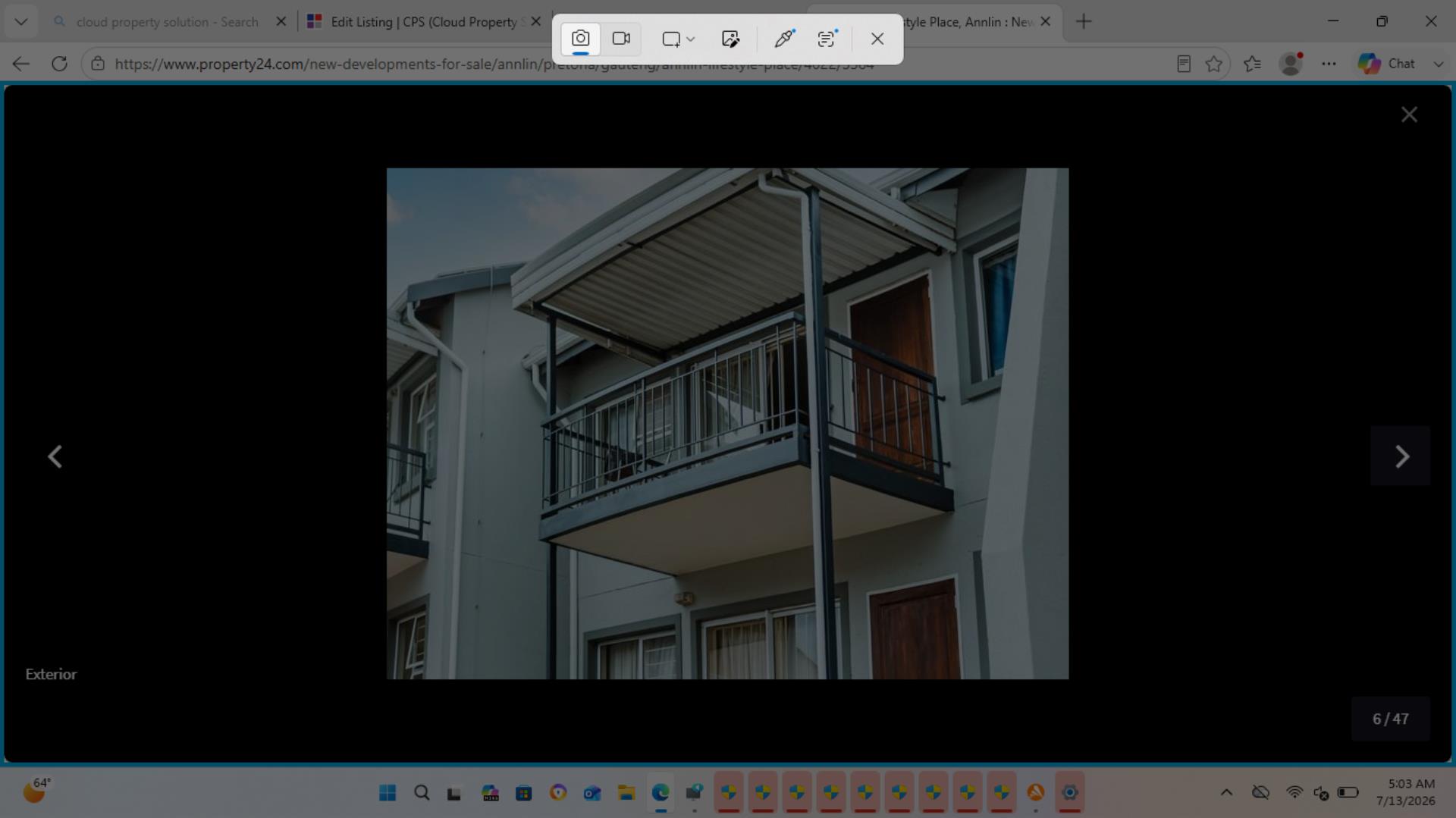Check battery status tray icon
This screenshot has width=1456, height=818.
(x=1348, y=793)
